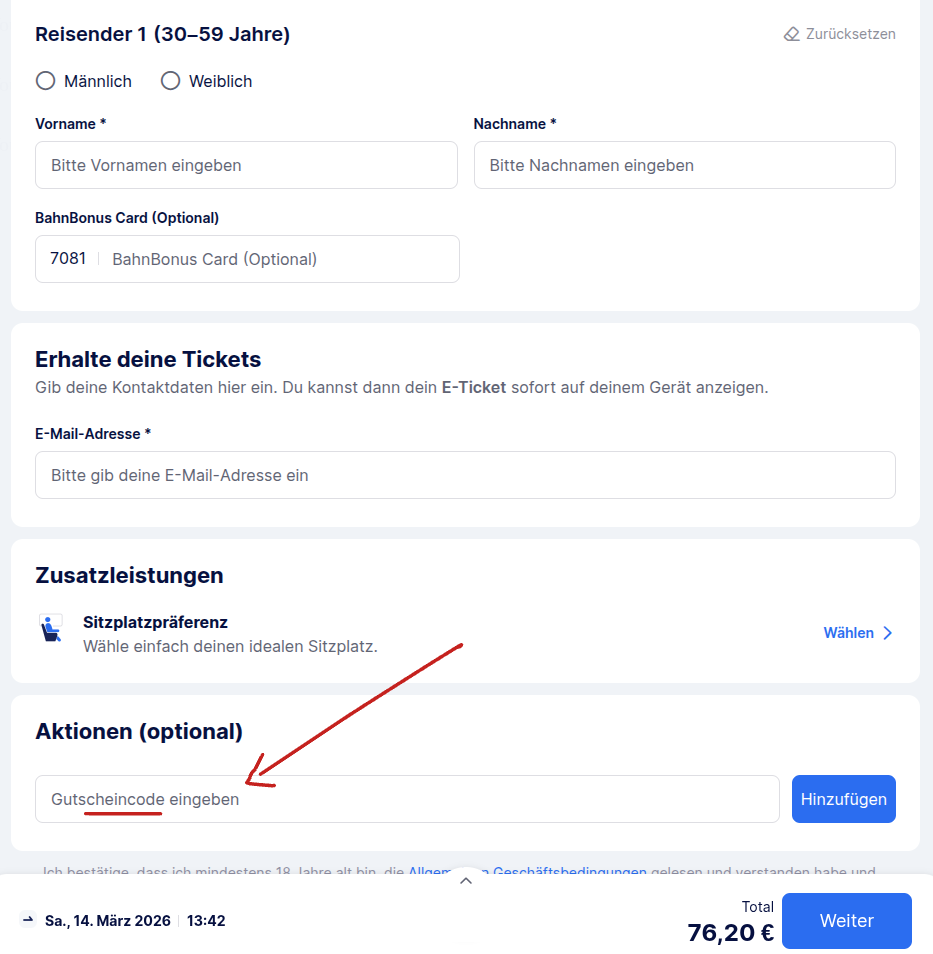Select the 7081 prefix in BahnBonus field
This screenshot has height=954, width=933.
[x=67, y=258]
